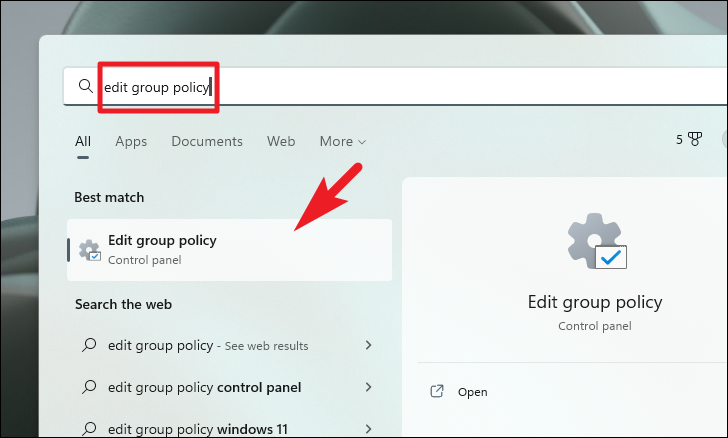Expand arrow for 'edit group policy control panel'
The height and width of the screenshot is (438, 728).
[368, 387]
